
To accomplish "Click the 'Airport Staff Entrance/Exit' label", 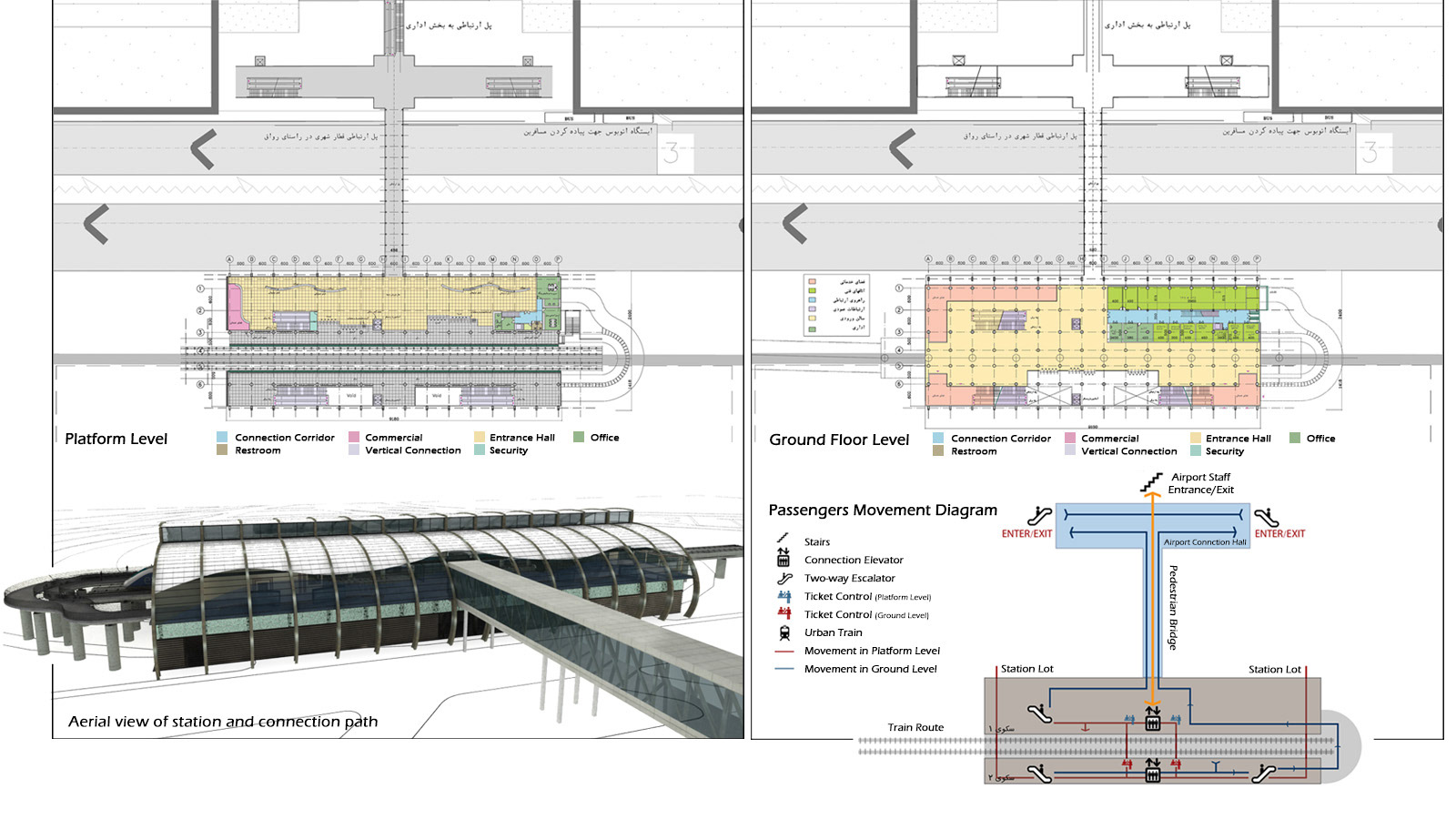I will coord(1201,483).
